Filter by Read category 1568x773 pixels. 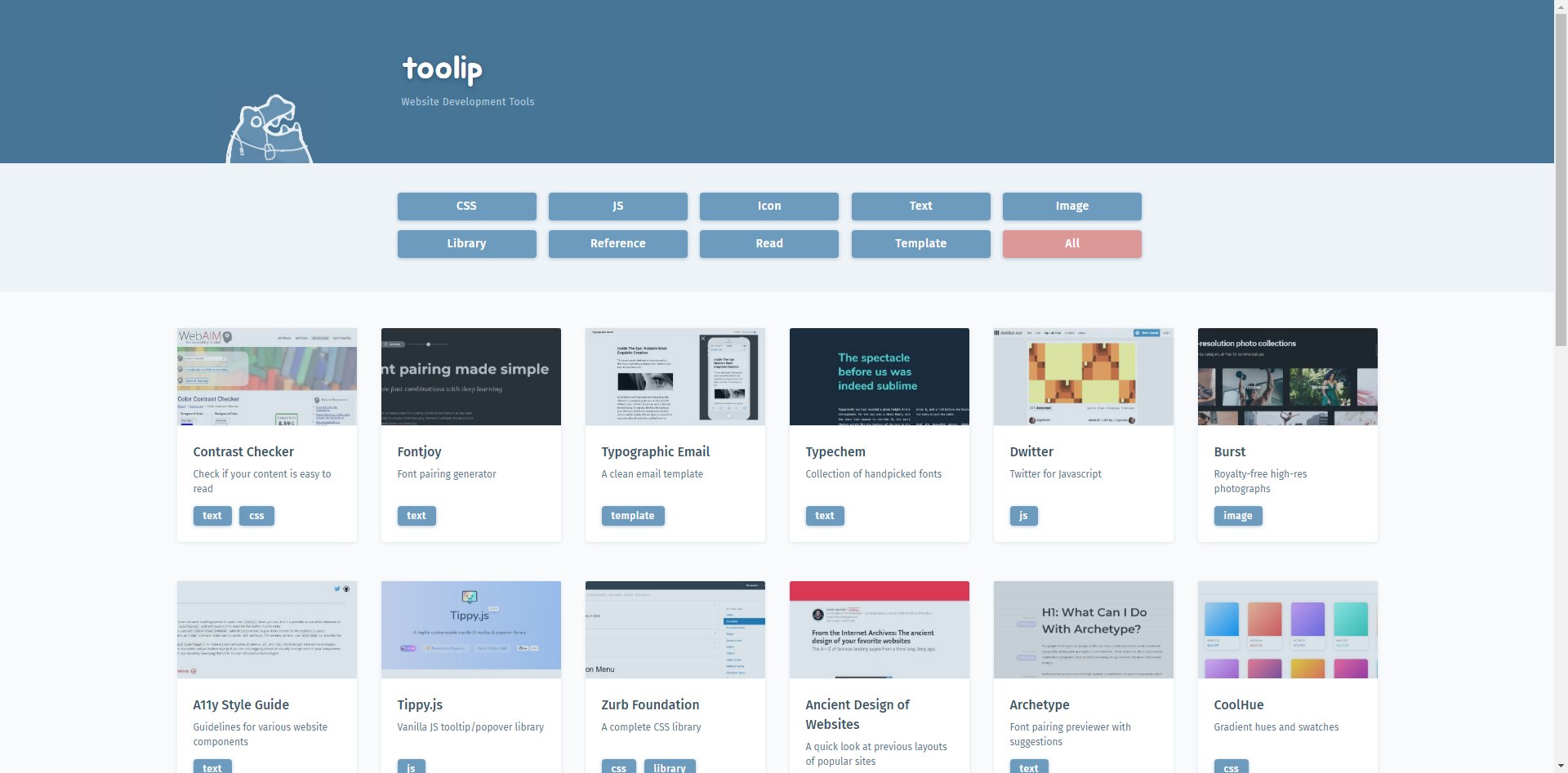coord(768,244)
